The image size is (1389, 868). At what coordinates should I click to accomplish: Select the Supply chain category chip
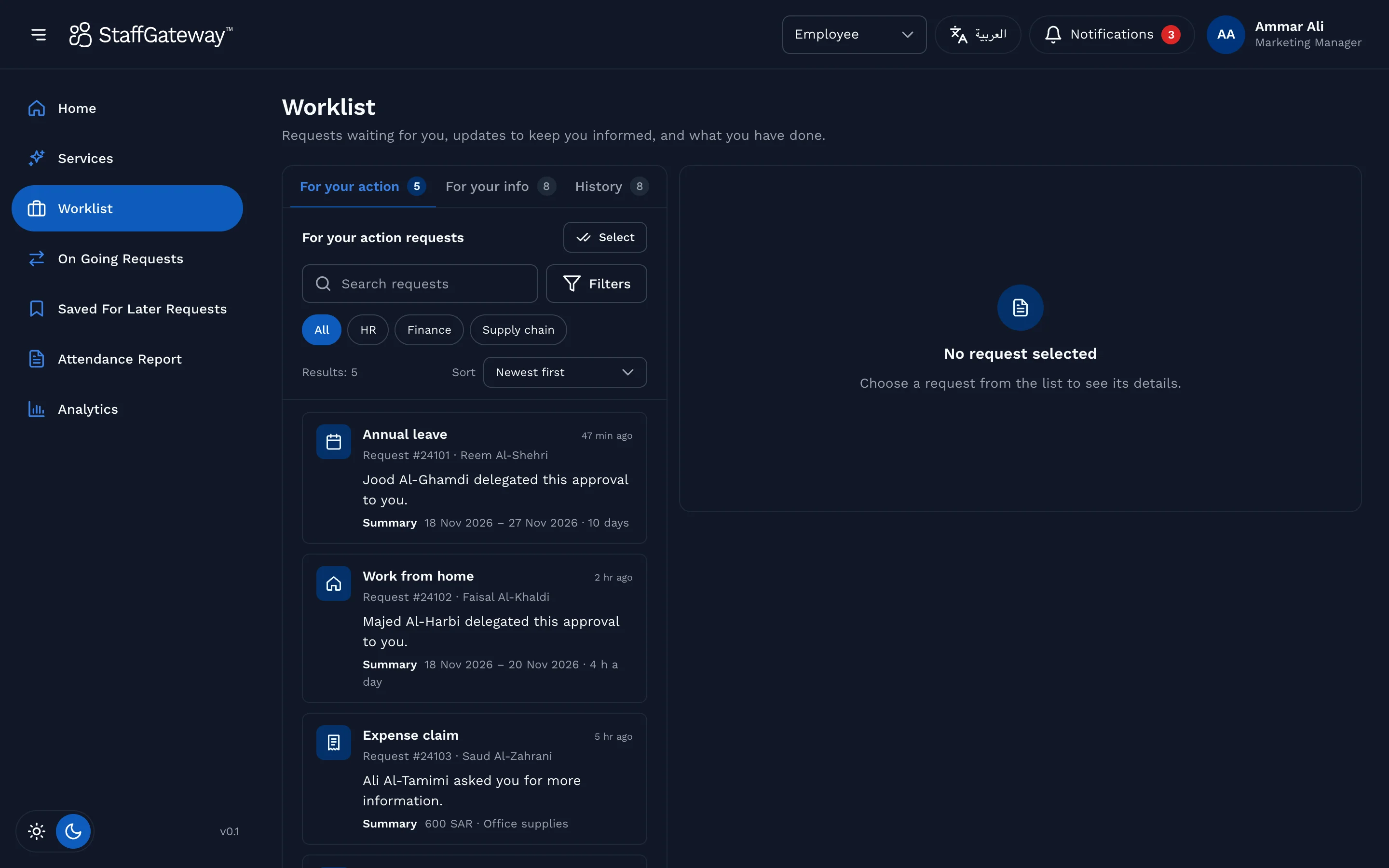[x=517, y=330]
